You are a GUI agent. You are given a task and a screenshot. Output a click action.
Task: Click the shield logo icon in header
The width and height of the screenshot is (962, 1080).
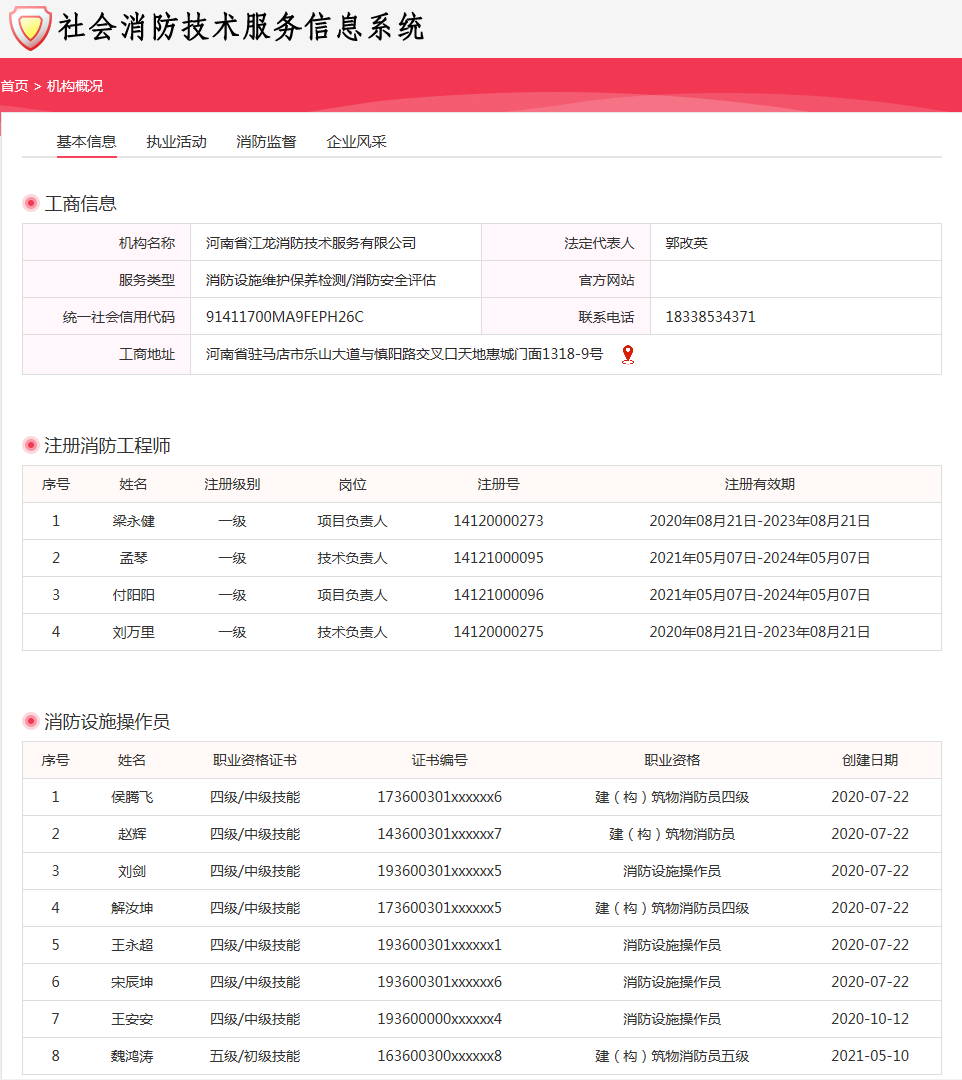click(x=30, y=28)
